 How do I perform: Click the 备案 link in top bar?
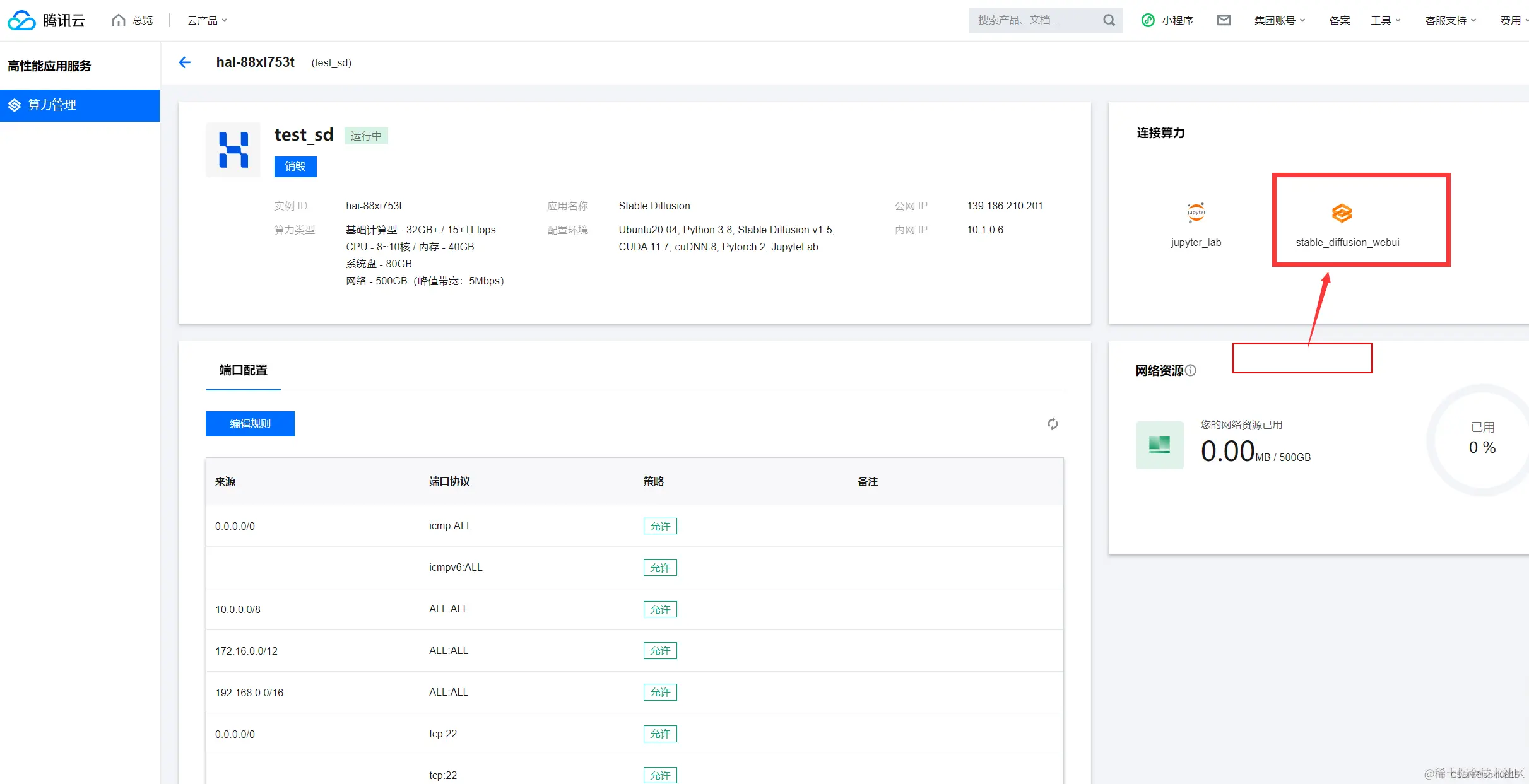[x=1339, y=21]
